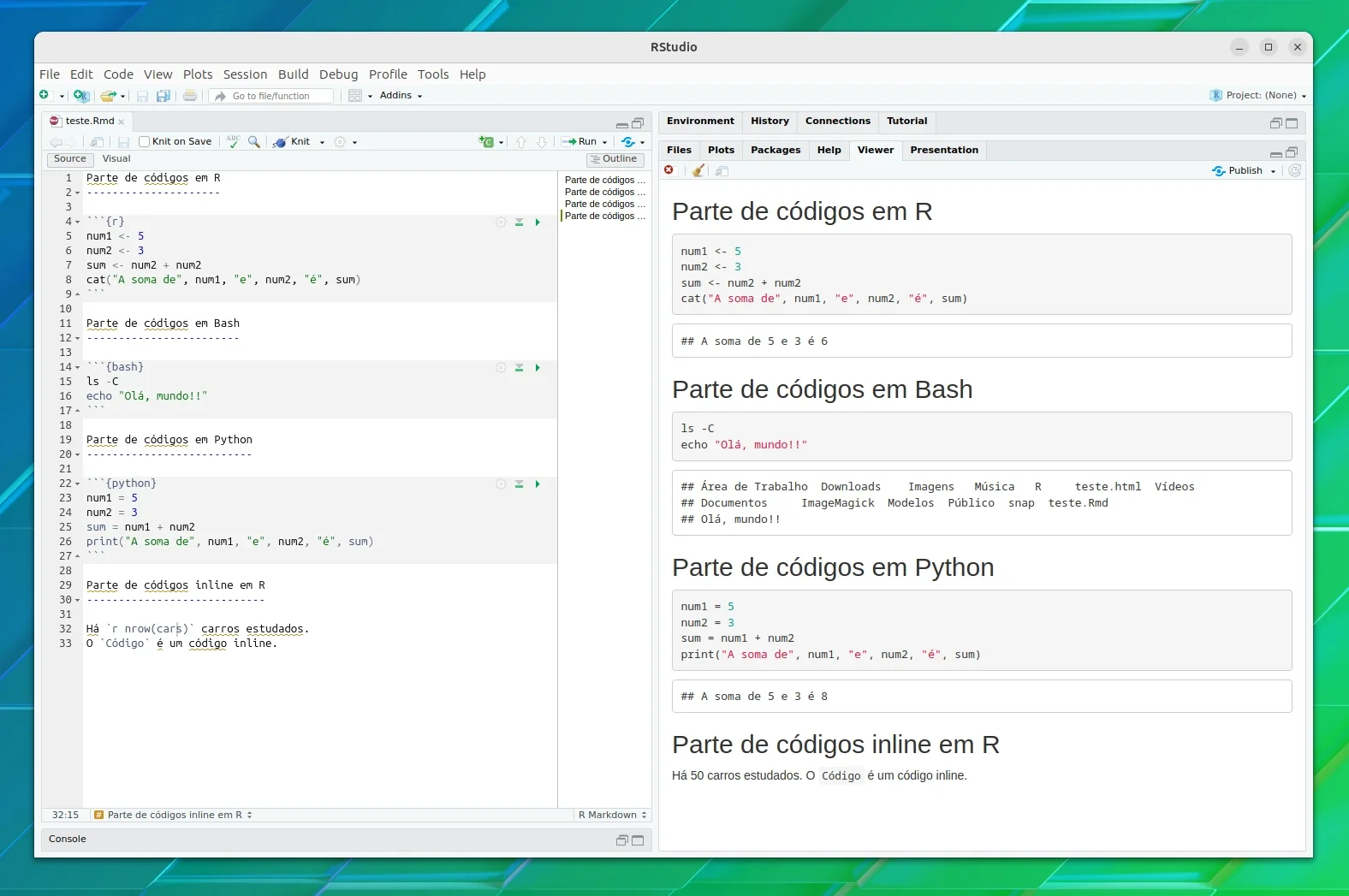Open the Project: (None) dropdown
Viewport: 1349px width, 896px height.
pos(1258,96)
